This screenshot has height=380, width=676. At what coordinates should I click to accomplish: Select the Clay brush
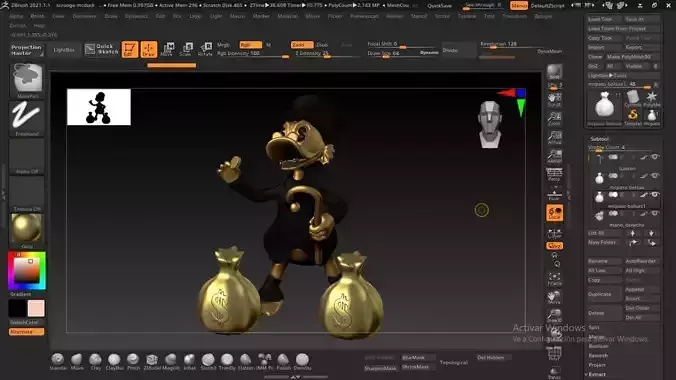[95, 361]
